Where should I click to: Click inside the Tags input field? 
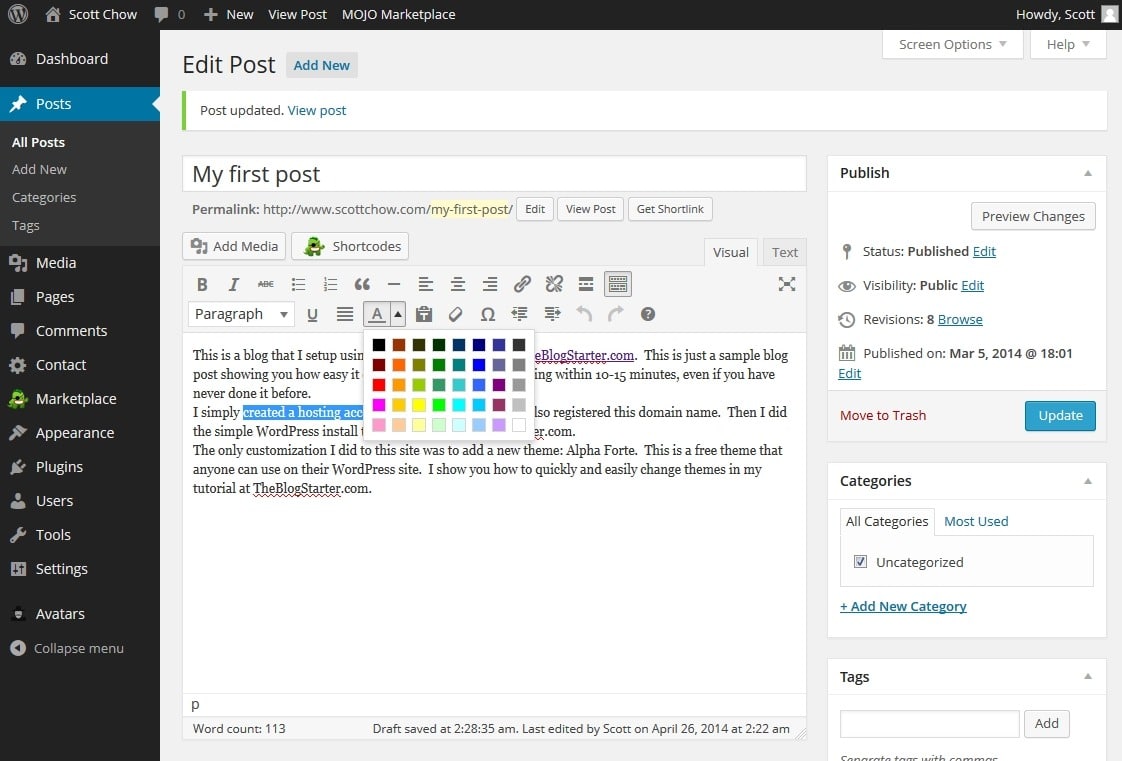click(x=929, y=723)
